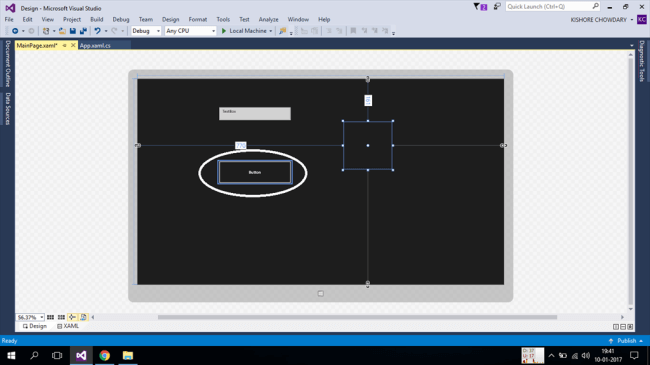
Task: Open the Action Center notification icon
Action: click(x=634, y=355)
